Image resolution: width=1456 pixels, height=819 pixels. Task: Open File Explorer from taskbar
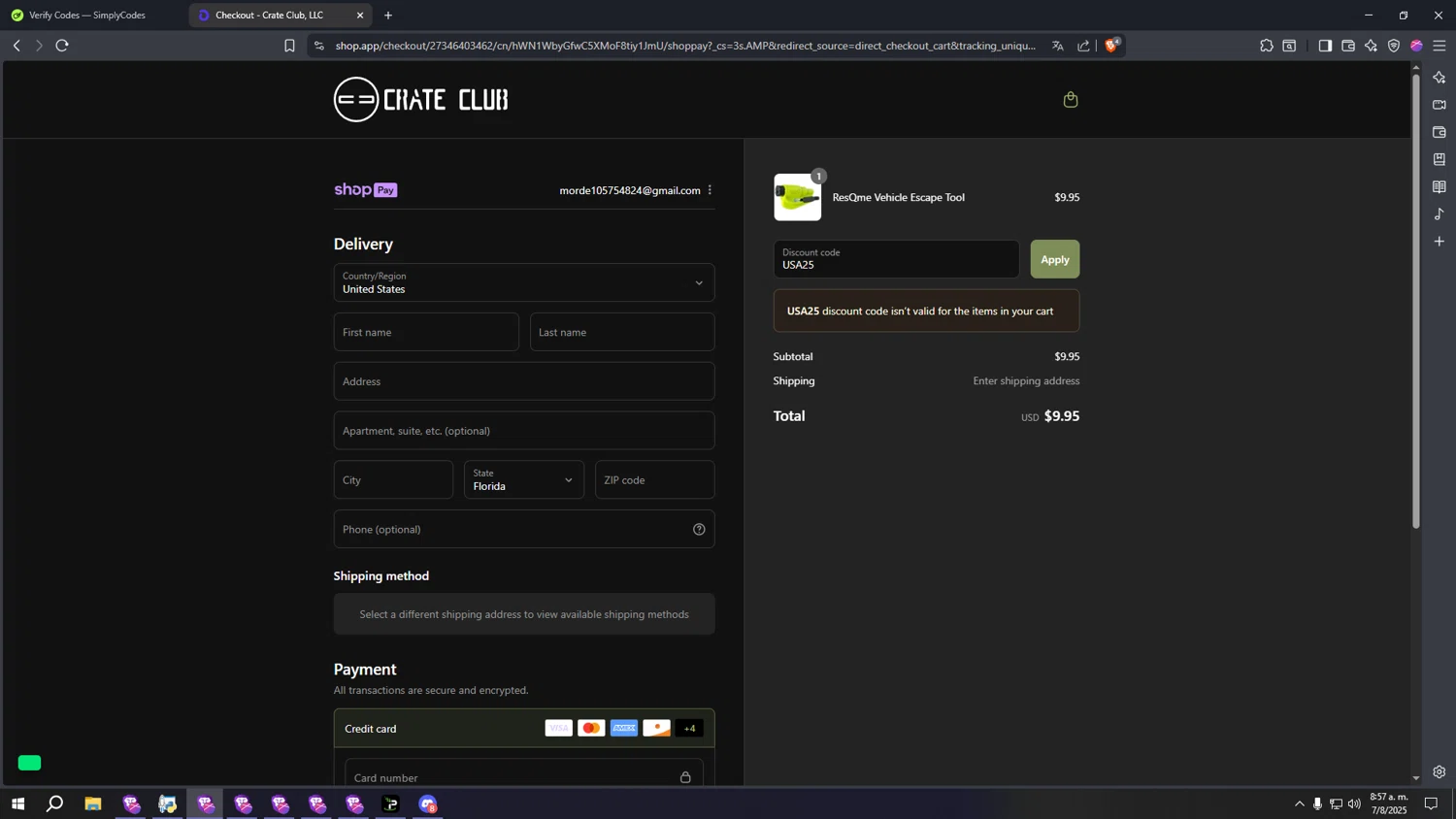93,803
